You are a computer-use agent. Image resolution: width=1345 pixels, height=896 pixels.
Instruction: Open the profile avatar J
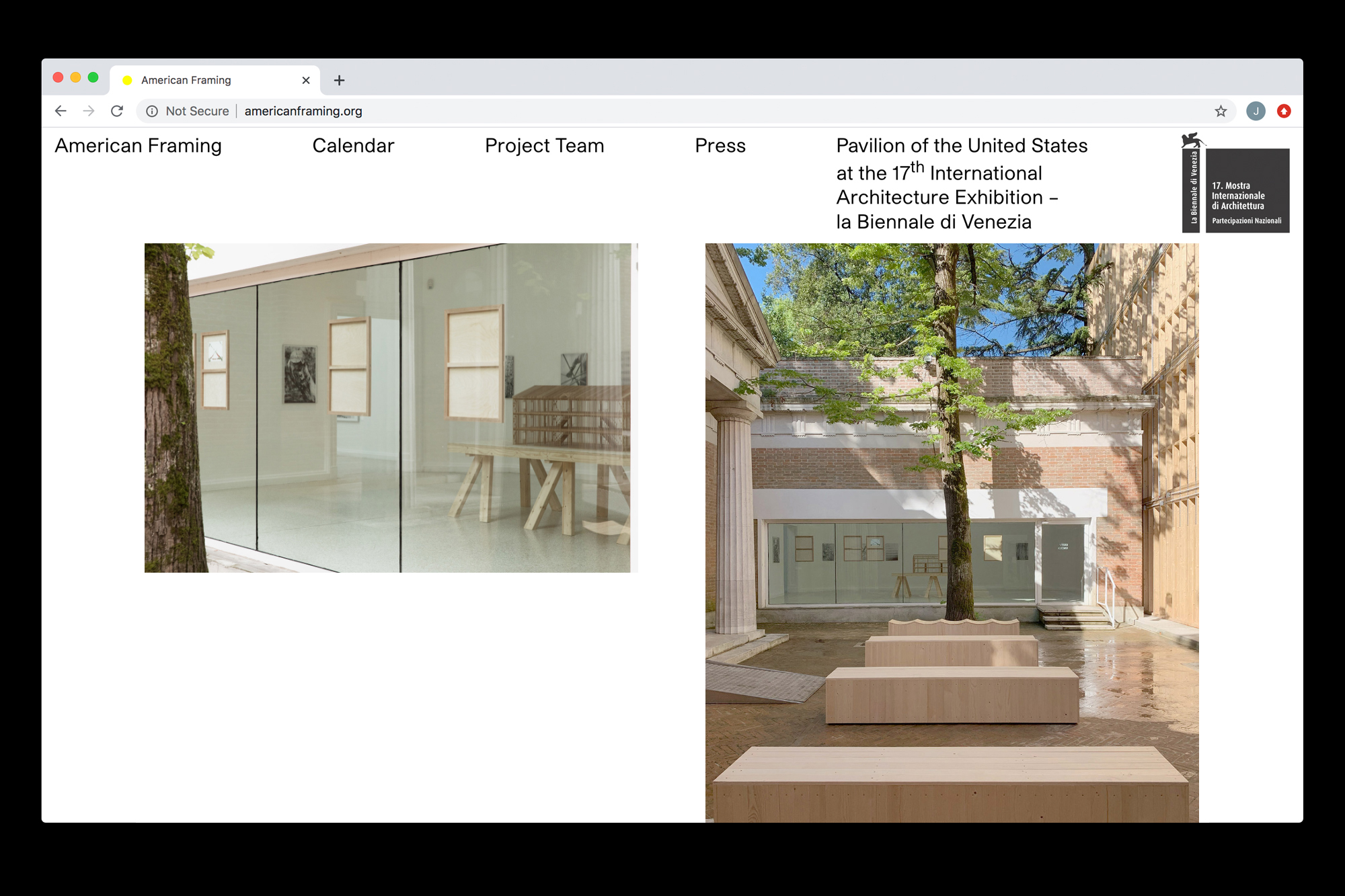tap(1255, 111)
